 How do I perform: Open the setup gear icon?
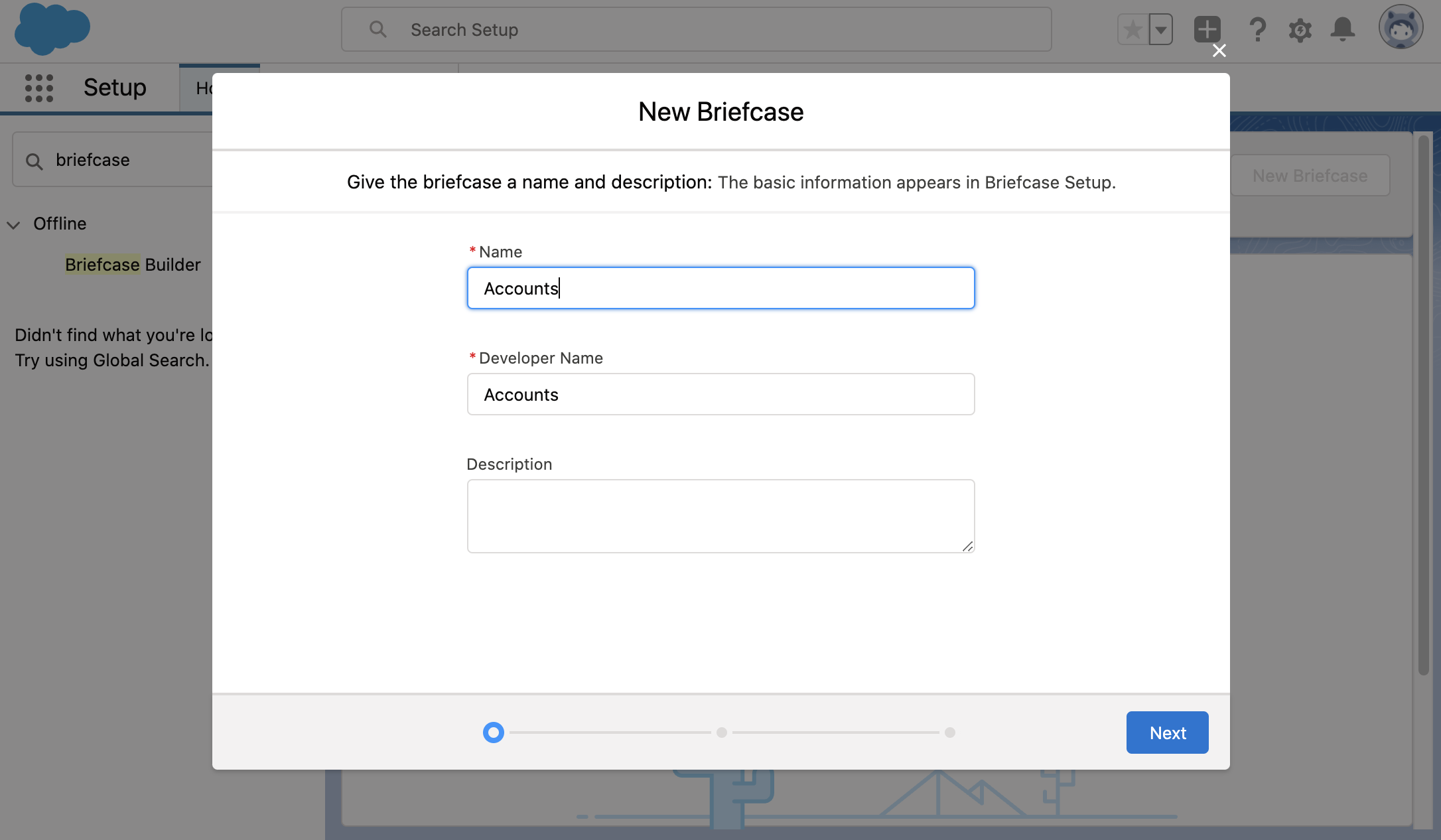pos(1299,29)
